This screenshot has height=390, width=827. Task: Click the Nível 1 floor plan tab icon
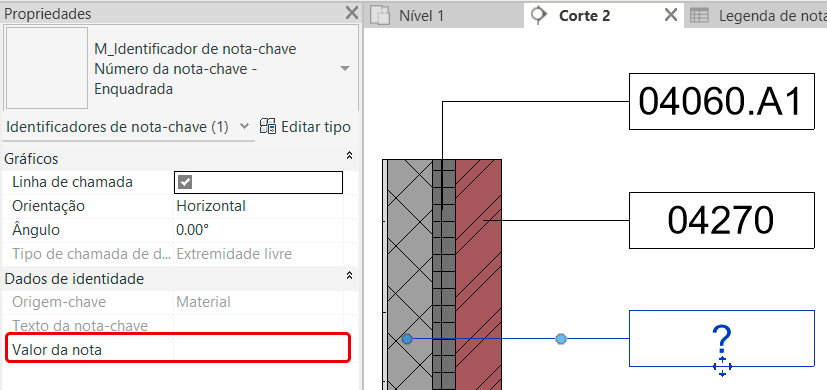tap(380, 16)
